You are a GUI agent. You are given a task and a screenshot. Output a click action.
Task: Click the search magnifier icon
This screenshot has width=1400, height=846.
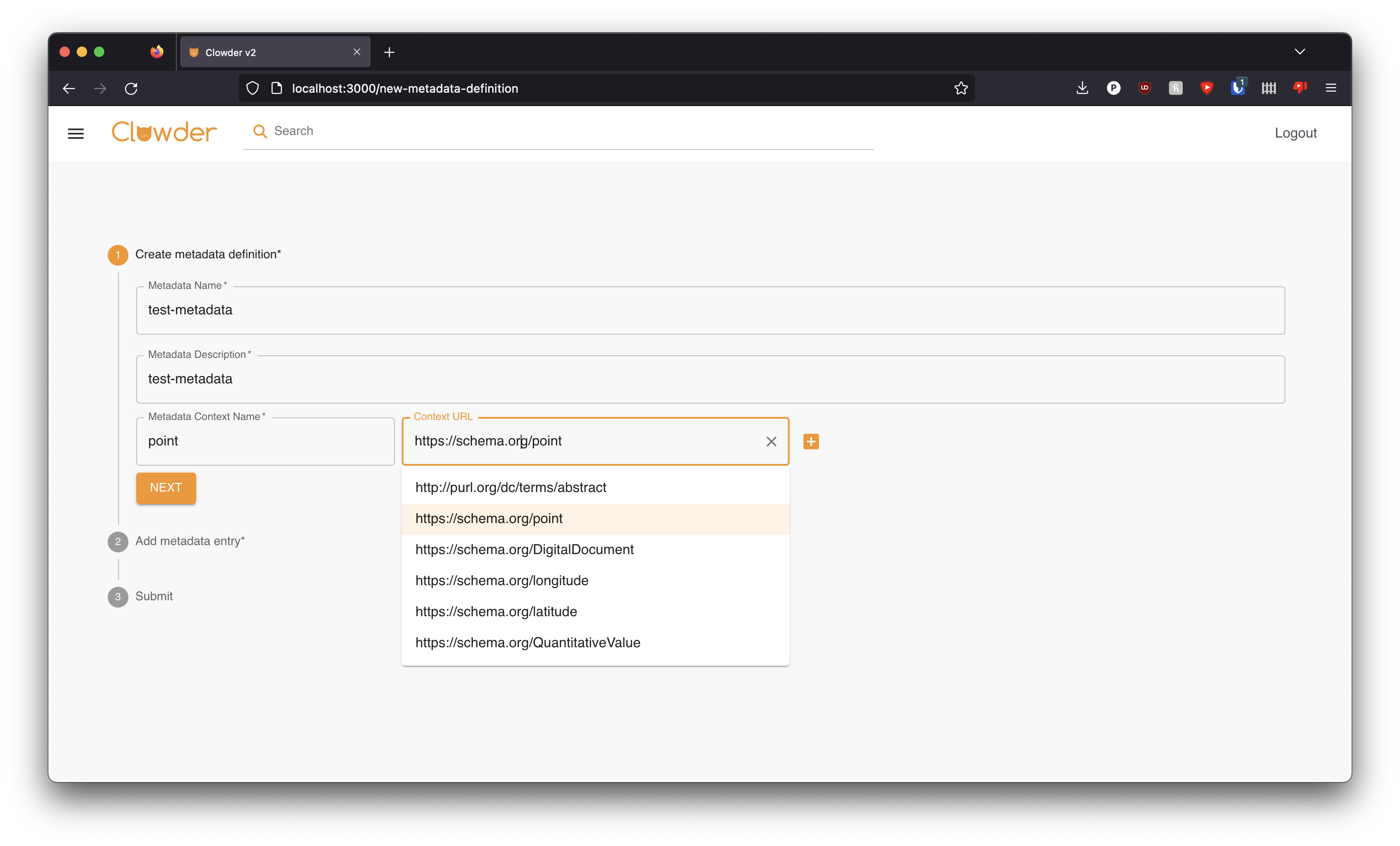259,132
